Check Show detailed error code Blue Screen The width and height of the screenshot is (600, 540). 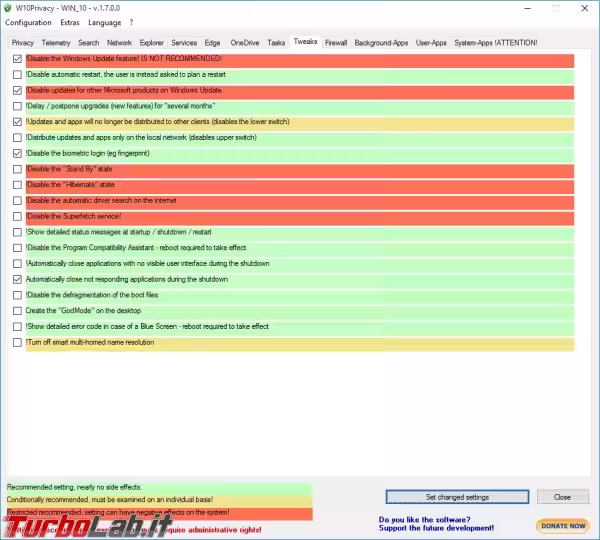pos(17,326)
